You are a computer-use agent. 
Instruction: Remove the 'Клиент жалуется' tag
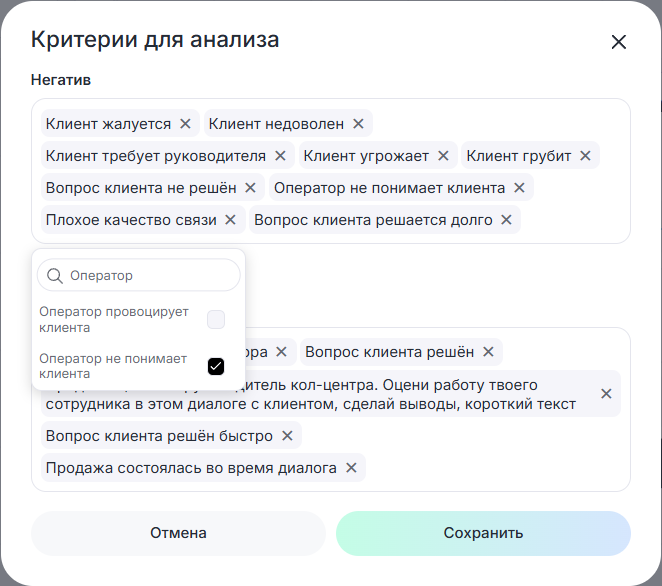[185, 124]
